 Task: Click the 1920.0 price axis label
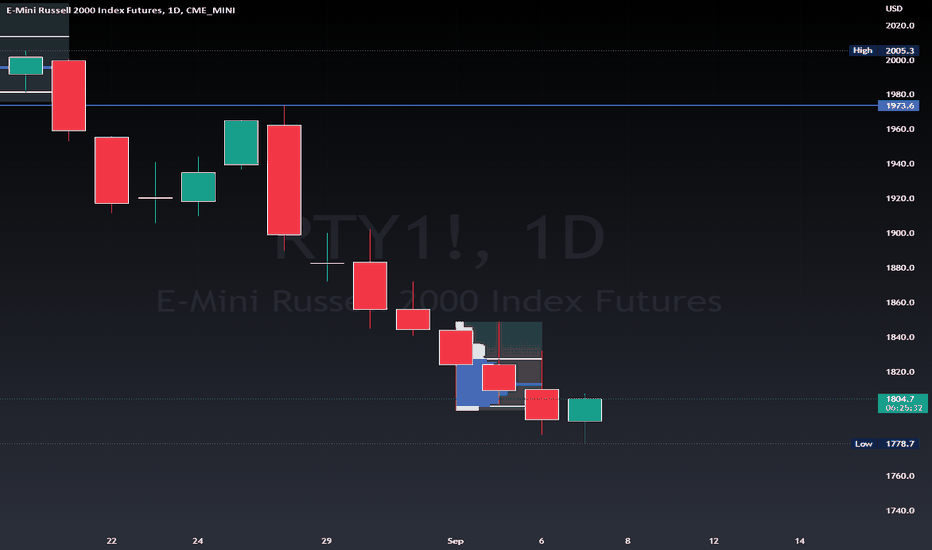pos(900,198)
